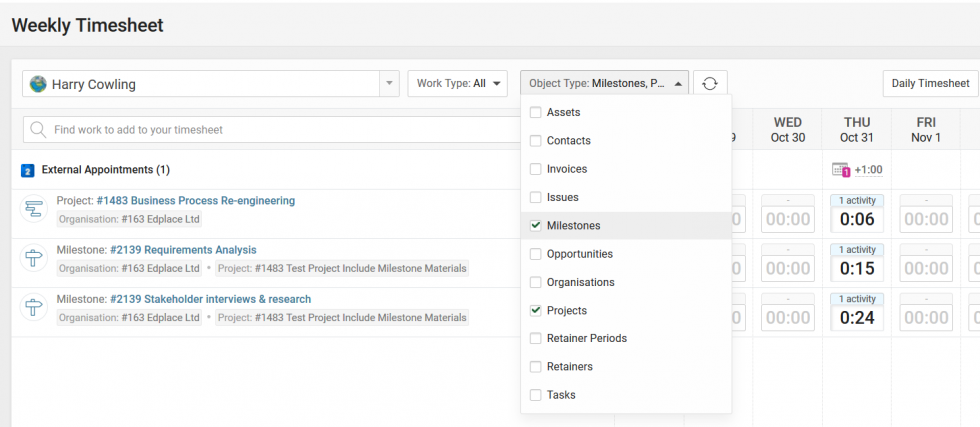Check the Issues checkbox
The width and height of the screenshot is (980, 427).
(536, 197)
